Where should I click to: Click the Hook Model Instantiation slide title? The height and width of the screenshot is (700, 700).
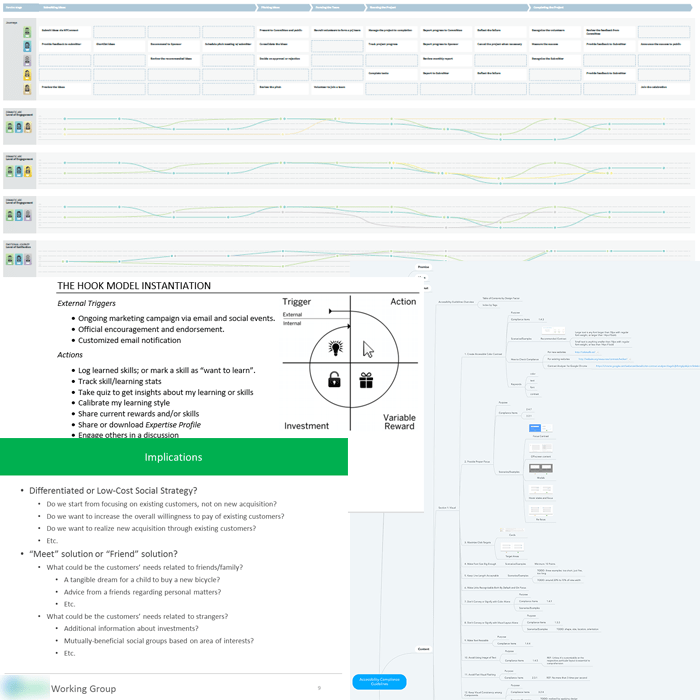click(134, 285)
